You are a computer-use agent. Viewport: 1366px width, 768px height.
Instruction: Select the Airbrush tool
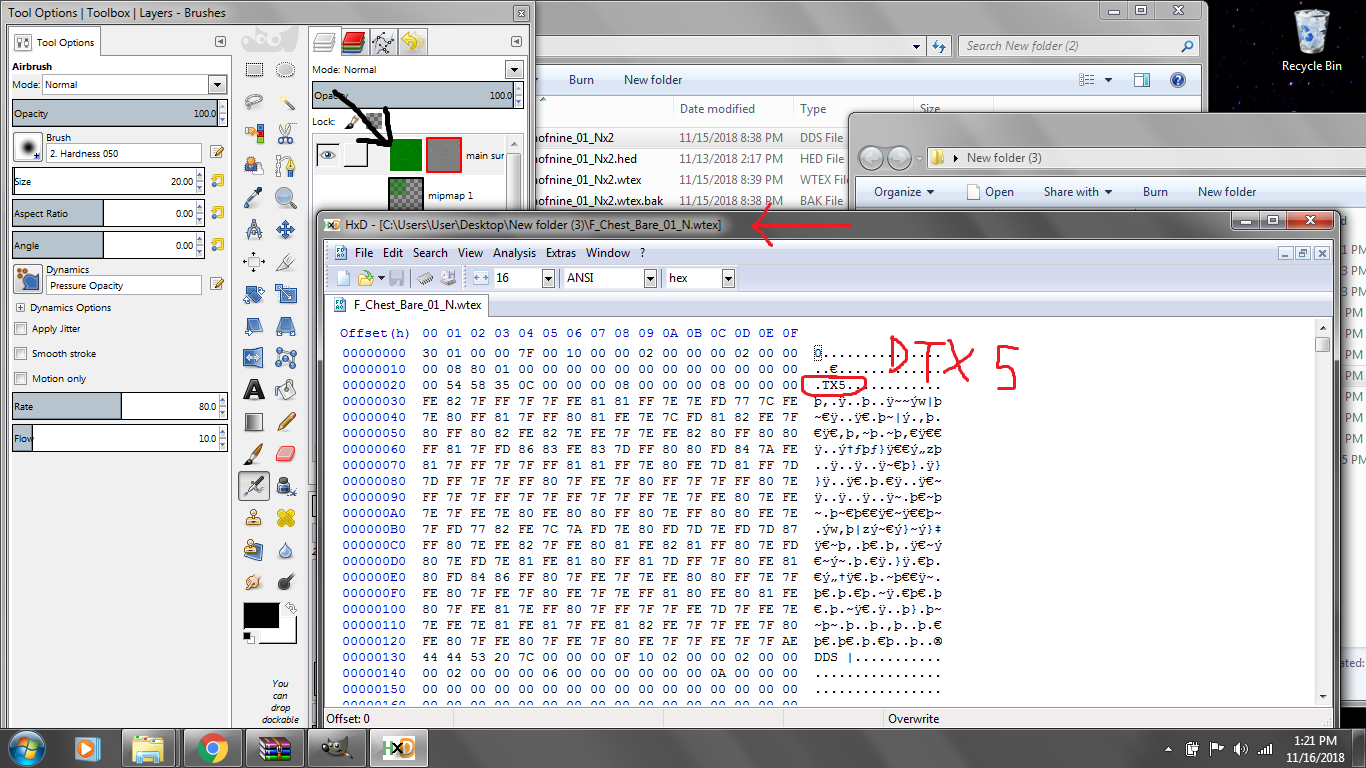coord(254,486)
